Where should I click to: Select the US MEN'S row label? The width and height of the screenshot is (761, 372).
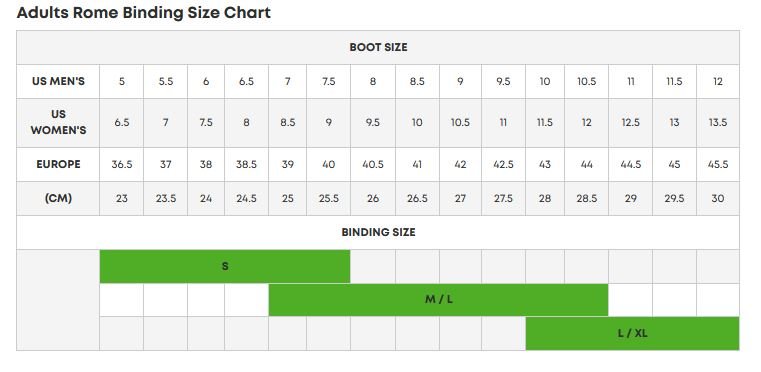click(58, 82)
